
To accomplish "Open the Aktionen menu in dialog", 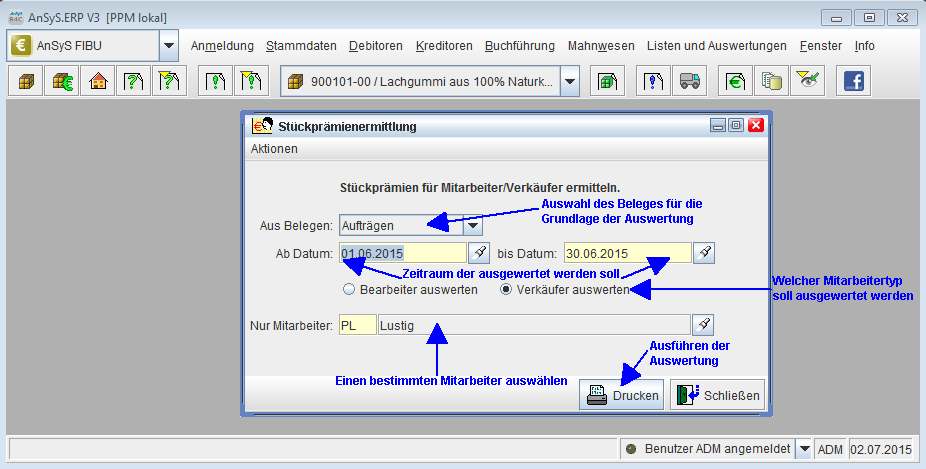I will (x=274, y=149).
